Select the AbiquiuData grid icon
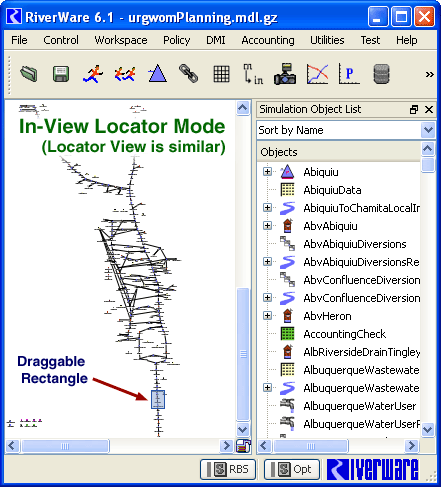This screenshot has height=487, width=441. (x=287, y=190)
